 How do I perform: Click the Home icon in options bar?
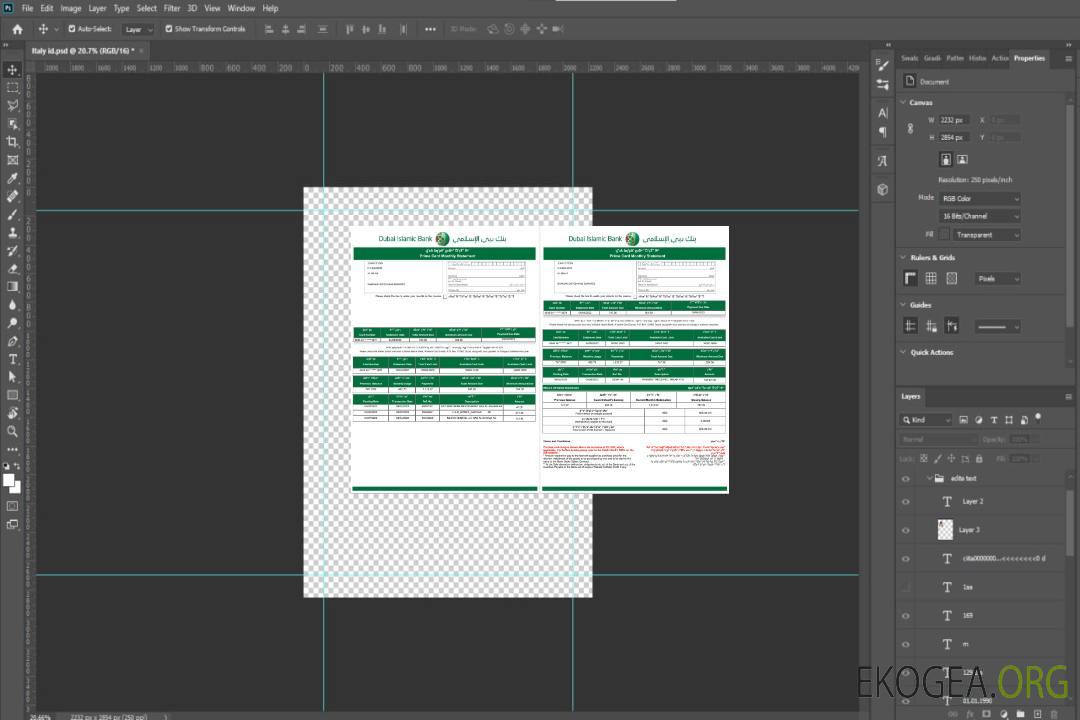17,29
